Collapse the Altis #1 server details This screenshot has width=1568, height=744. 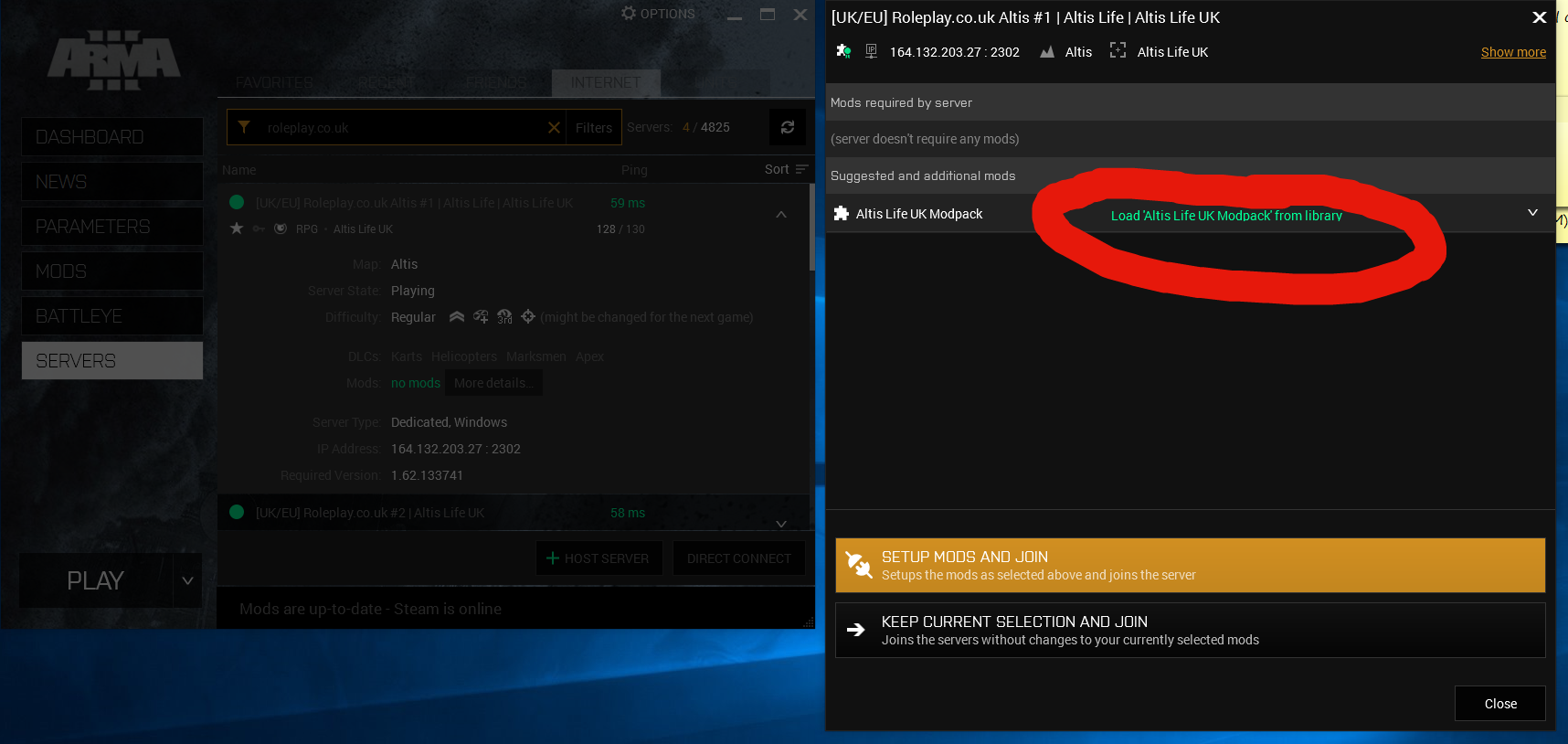781,214
